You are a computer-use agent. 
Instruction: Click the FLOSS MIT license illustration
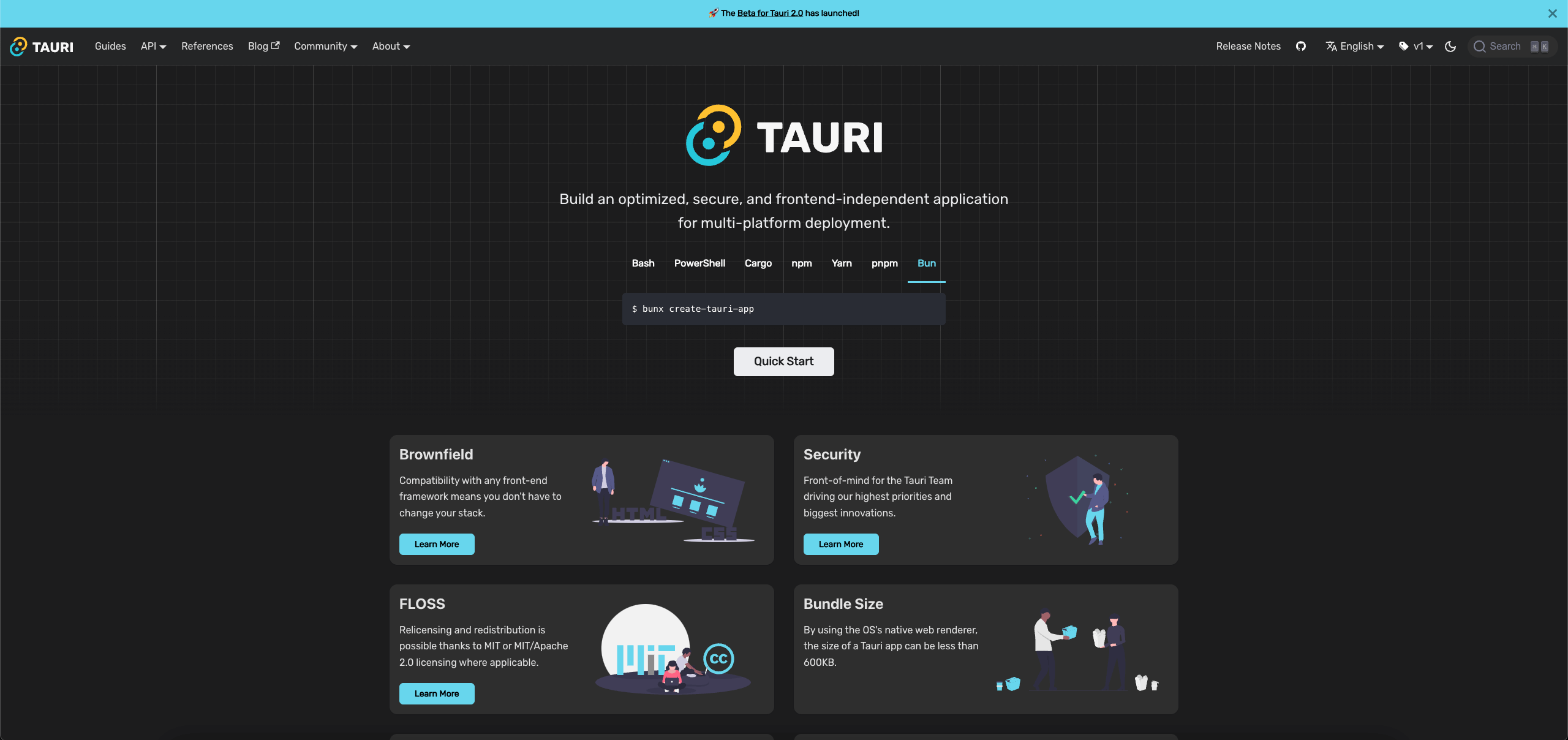673,649
